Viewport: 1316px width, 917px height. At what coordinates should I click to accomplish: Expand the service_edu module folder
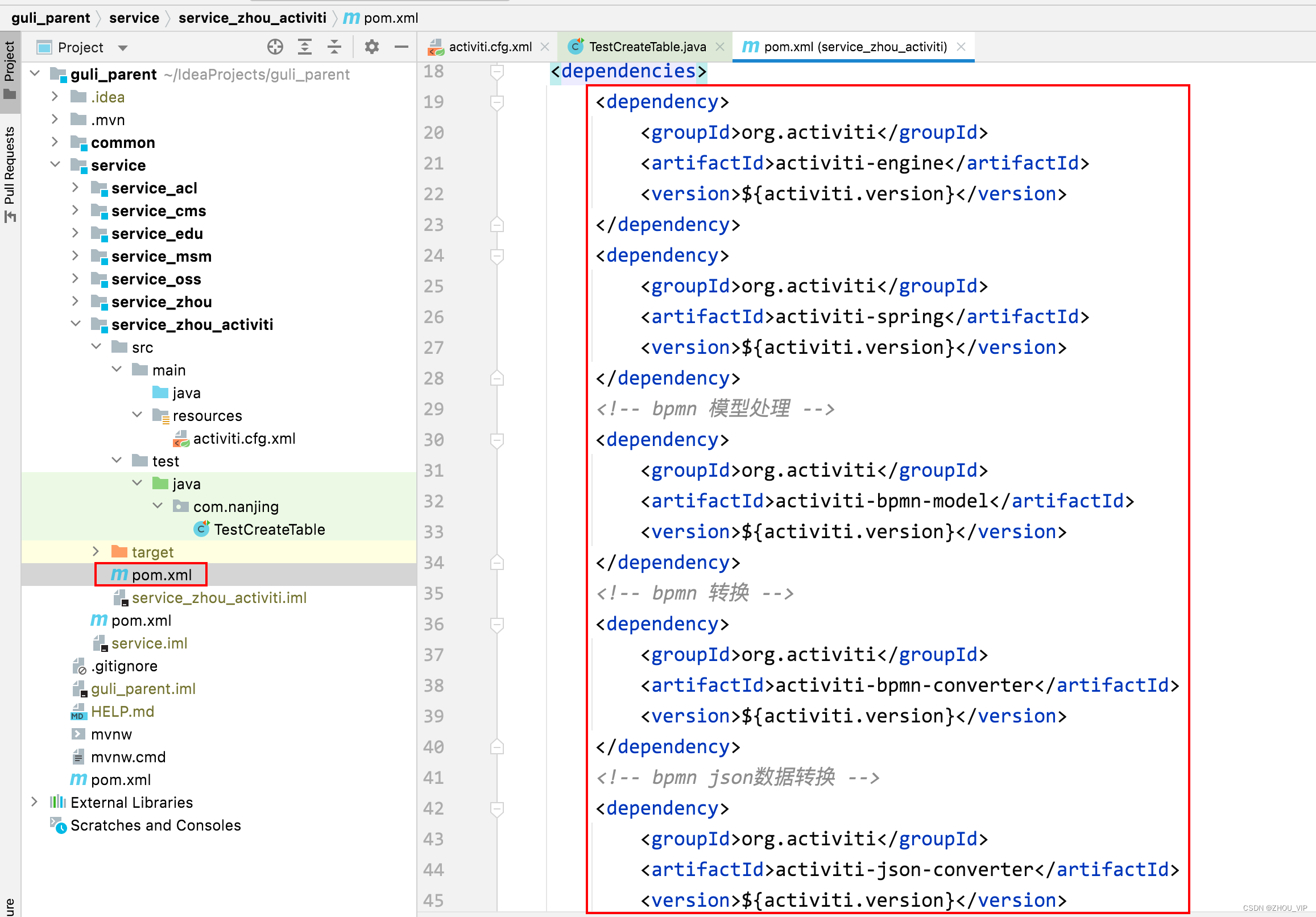click(75, 233)
